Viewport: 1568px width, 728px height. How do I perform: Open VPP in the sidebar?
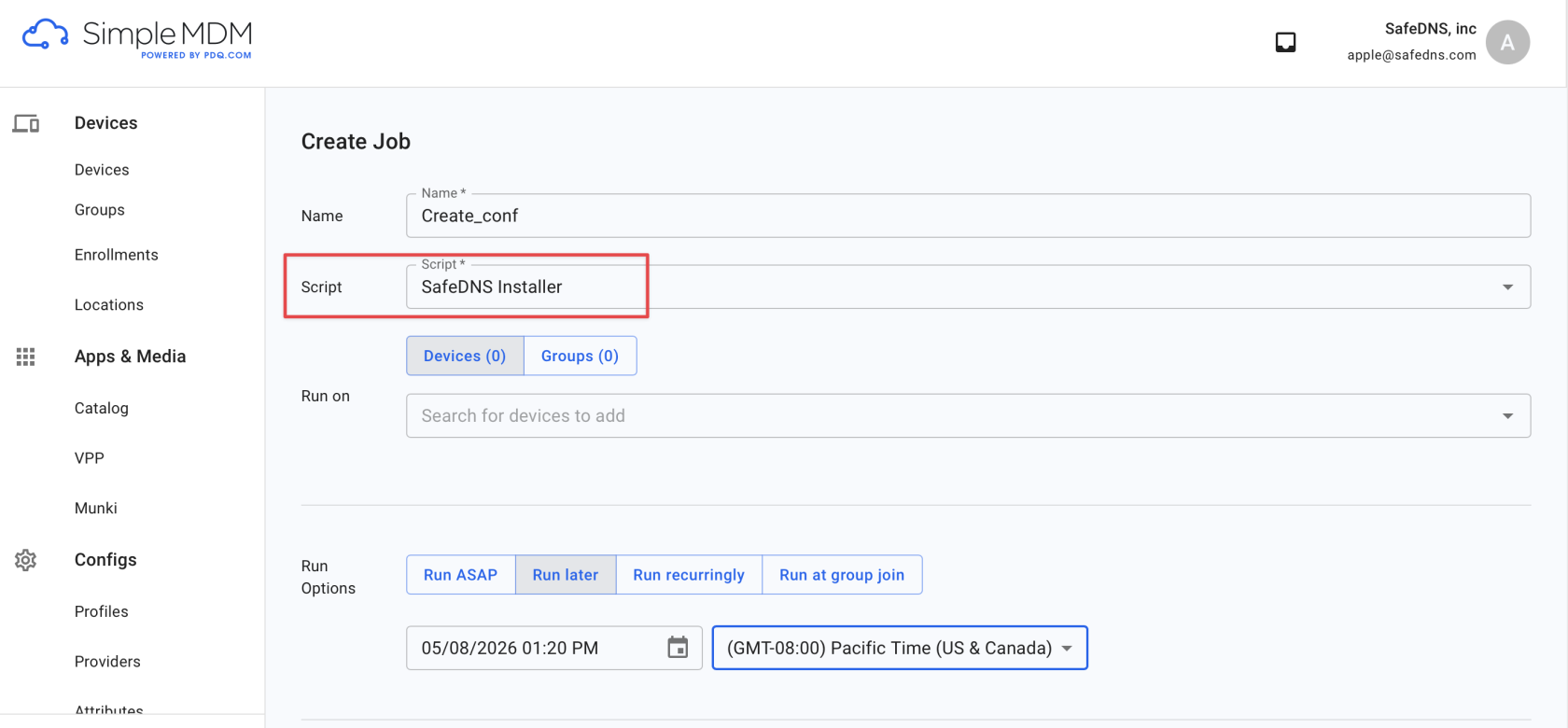(x=90, y=458)
